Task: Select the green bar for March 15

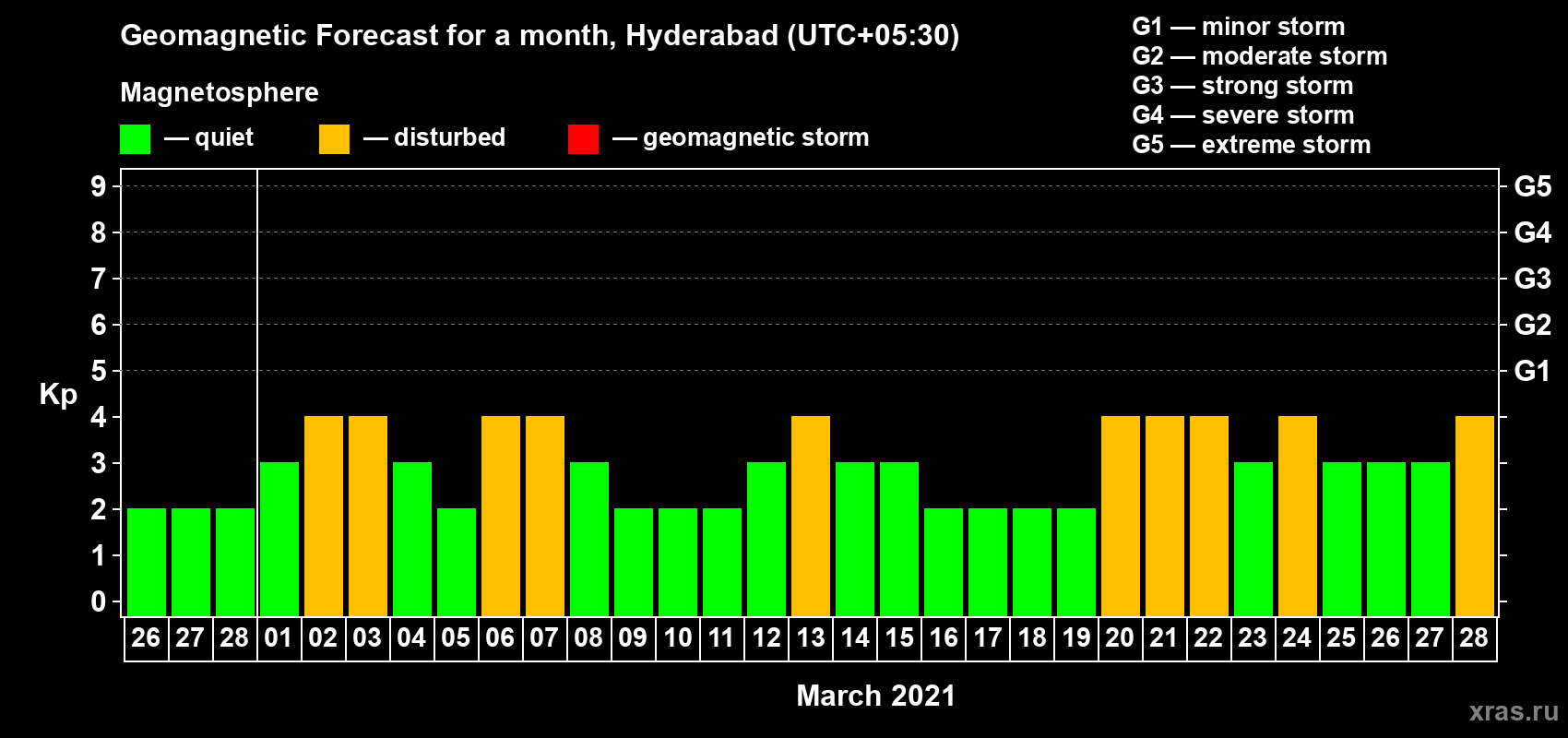Action: [x=899, y=539]
